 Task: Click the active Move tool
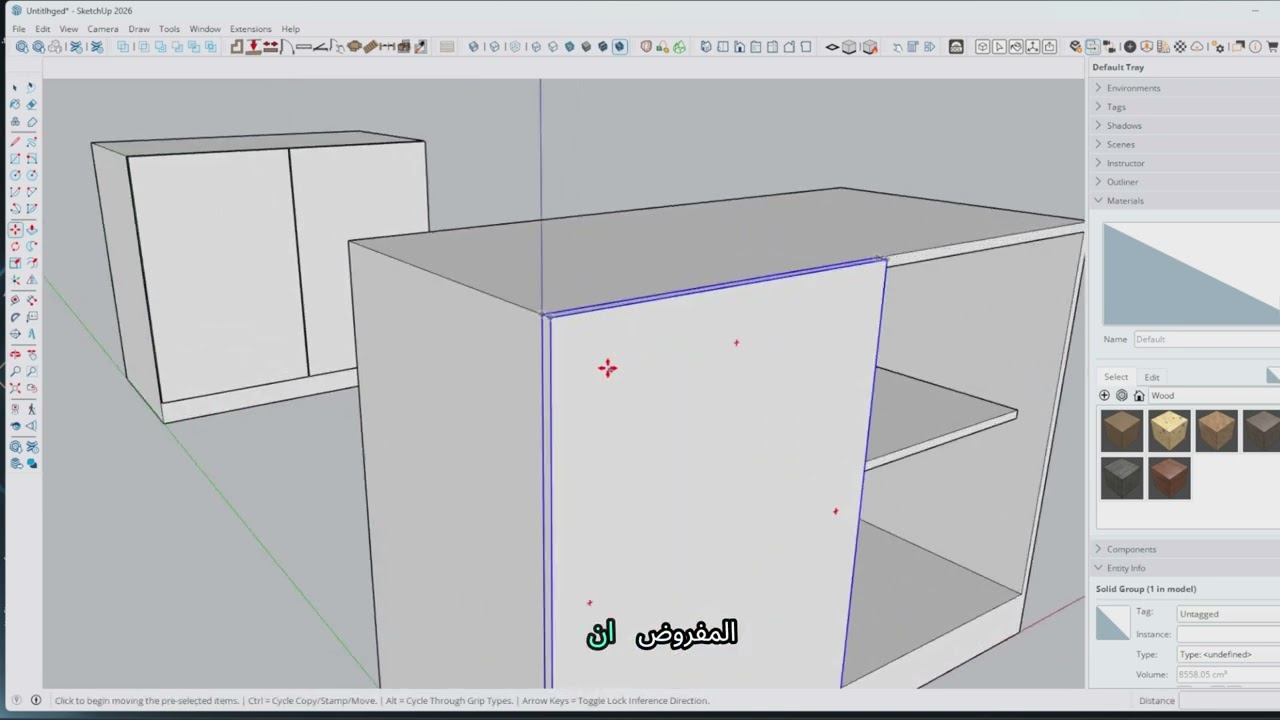coord(15,229)
